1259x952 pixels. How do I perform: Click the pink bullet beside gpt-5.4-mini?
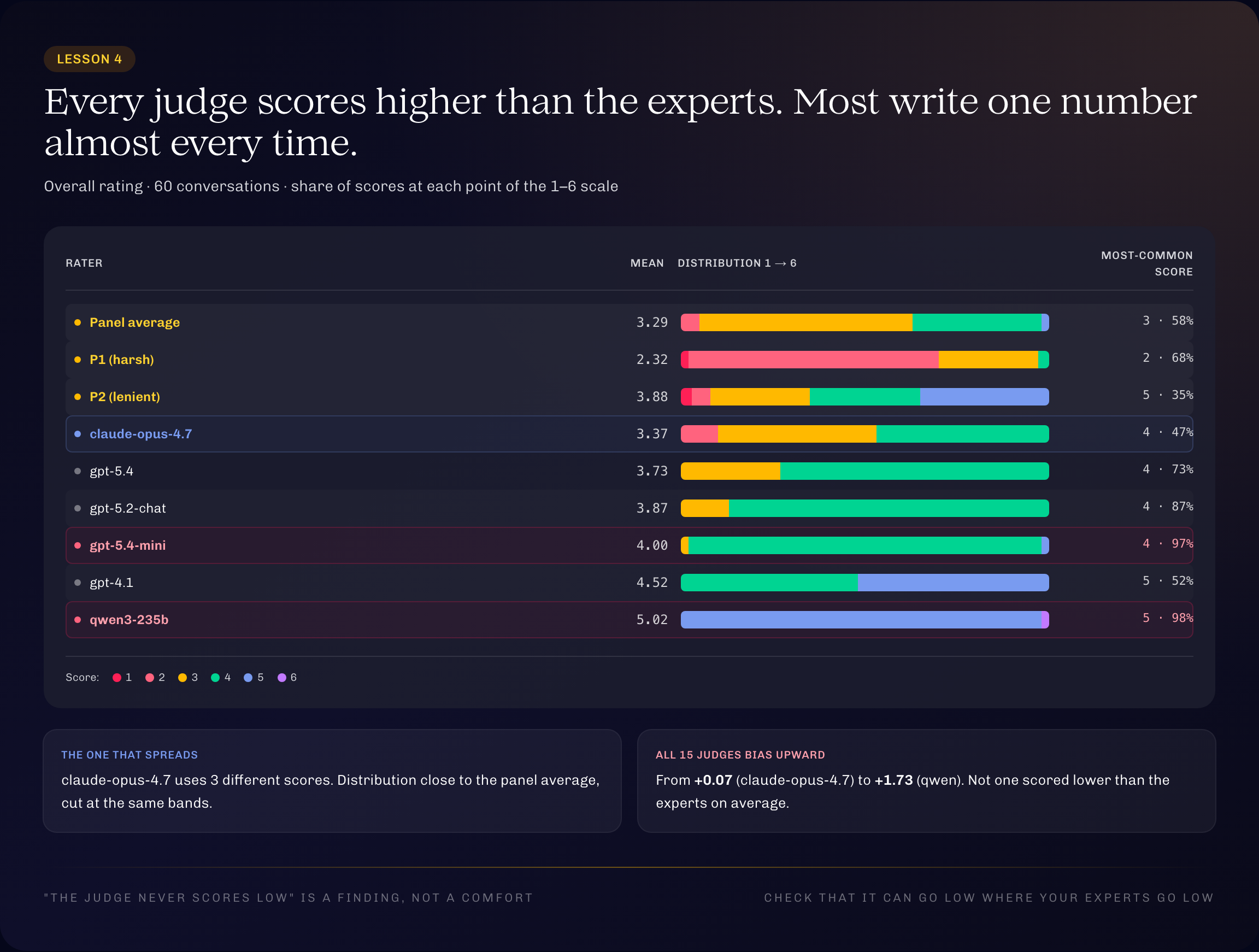click(78, 545)
